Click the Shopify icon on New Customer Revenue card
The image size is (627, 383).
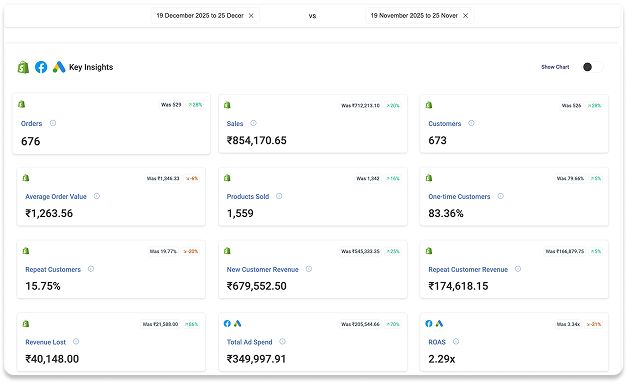coord(227,251)
